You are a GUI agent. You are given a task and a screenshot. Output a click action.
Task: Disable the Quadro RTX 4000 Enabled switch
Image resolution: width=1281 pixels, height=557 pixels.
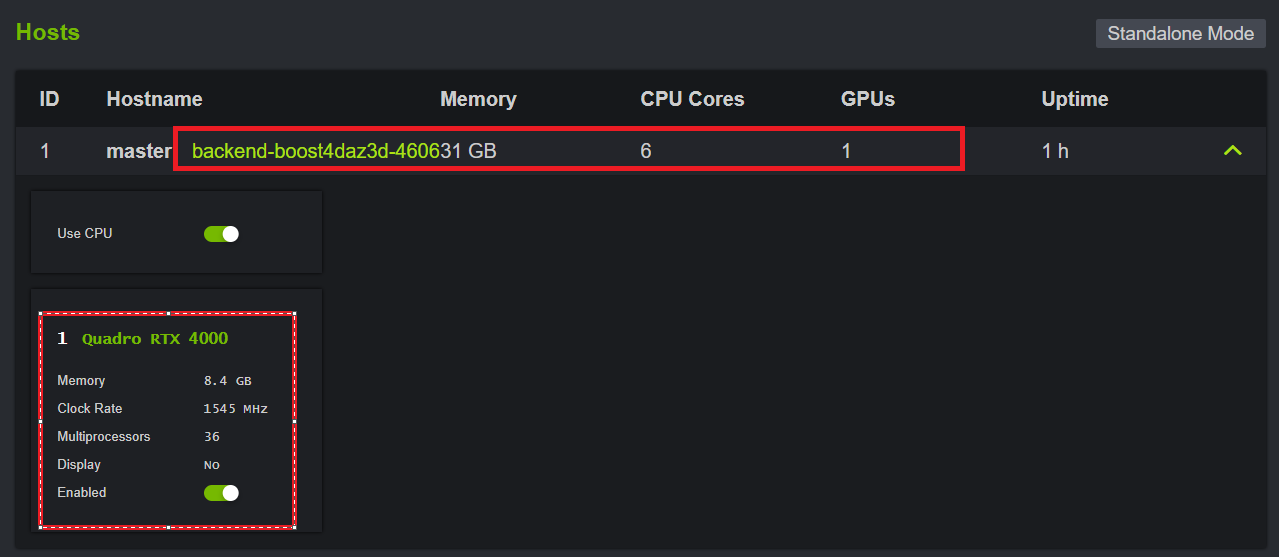coord(221,493)
